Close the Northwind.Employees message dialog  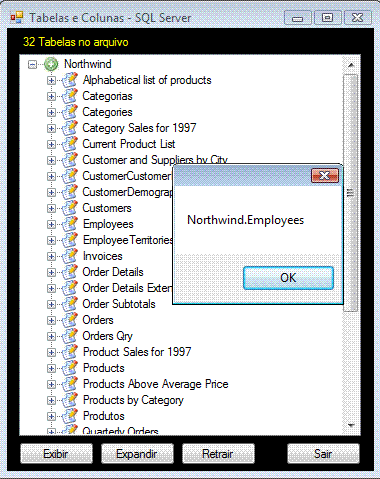click(x=325, y=175)
